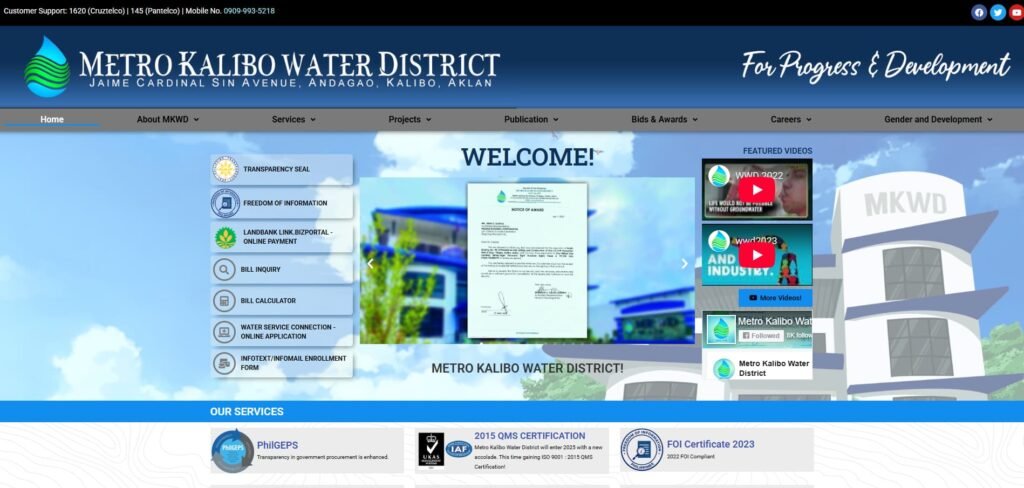Open the YouTube icon in top bar
Image resolution: width=1024 pixels, height=488 pixels.
click(1016, 12)
